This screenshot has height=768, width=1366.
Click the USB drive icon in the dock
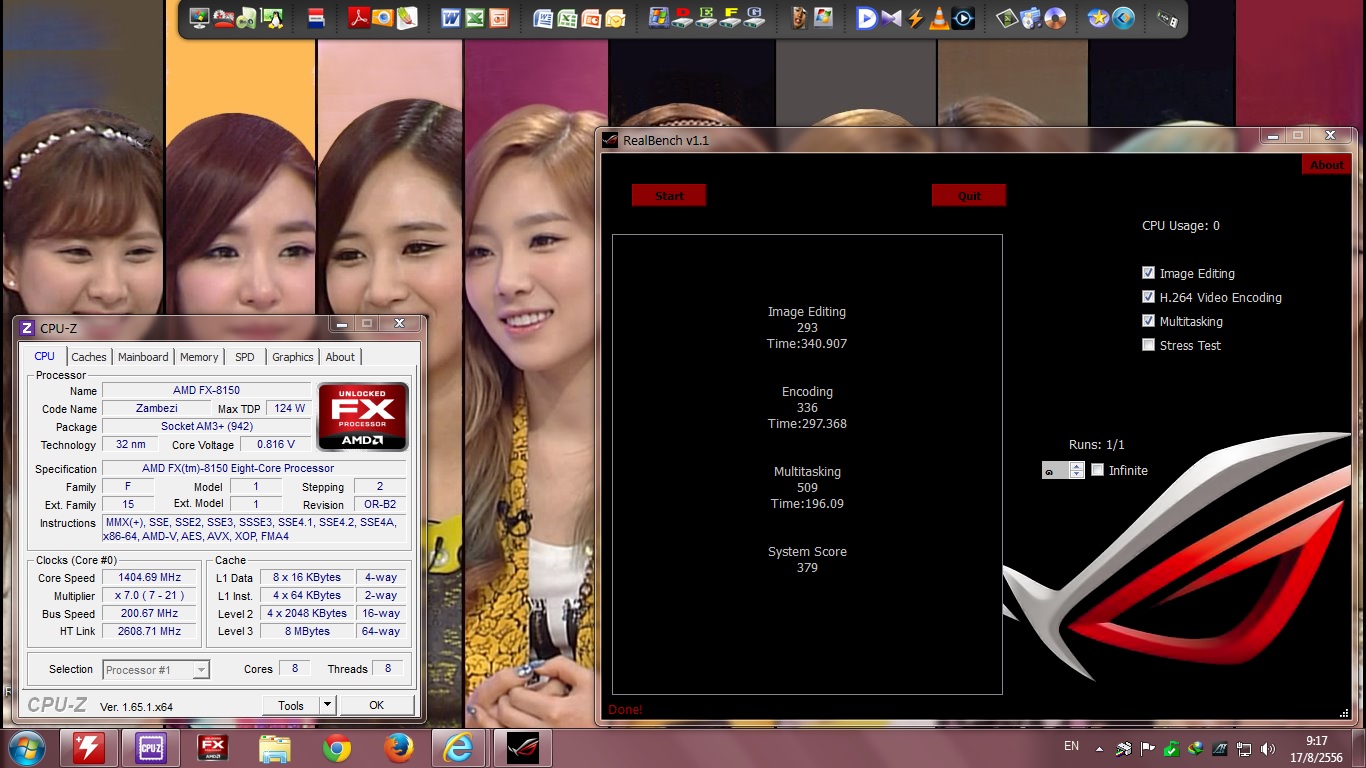[x=1167, y=18]
